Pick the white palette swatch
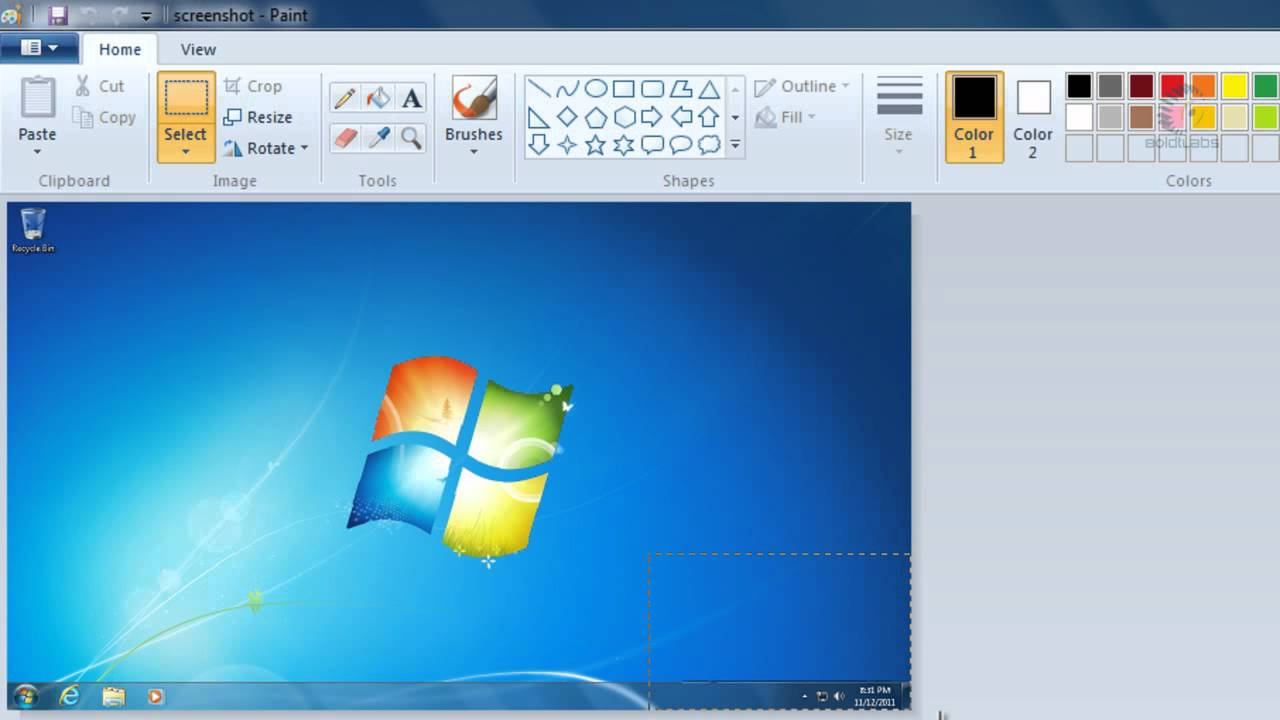 point(1079,117)
